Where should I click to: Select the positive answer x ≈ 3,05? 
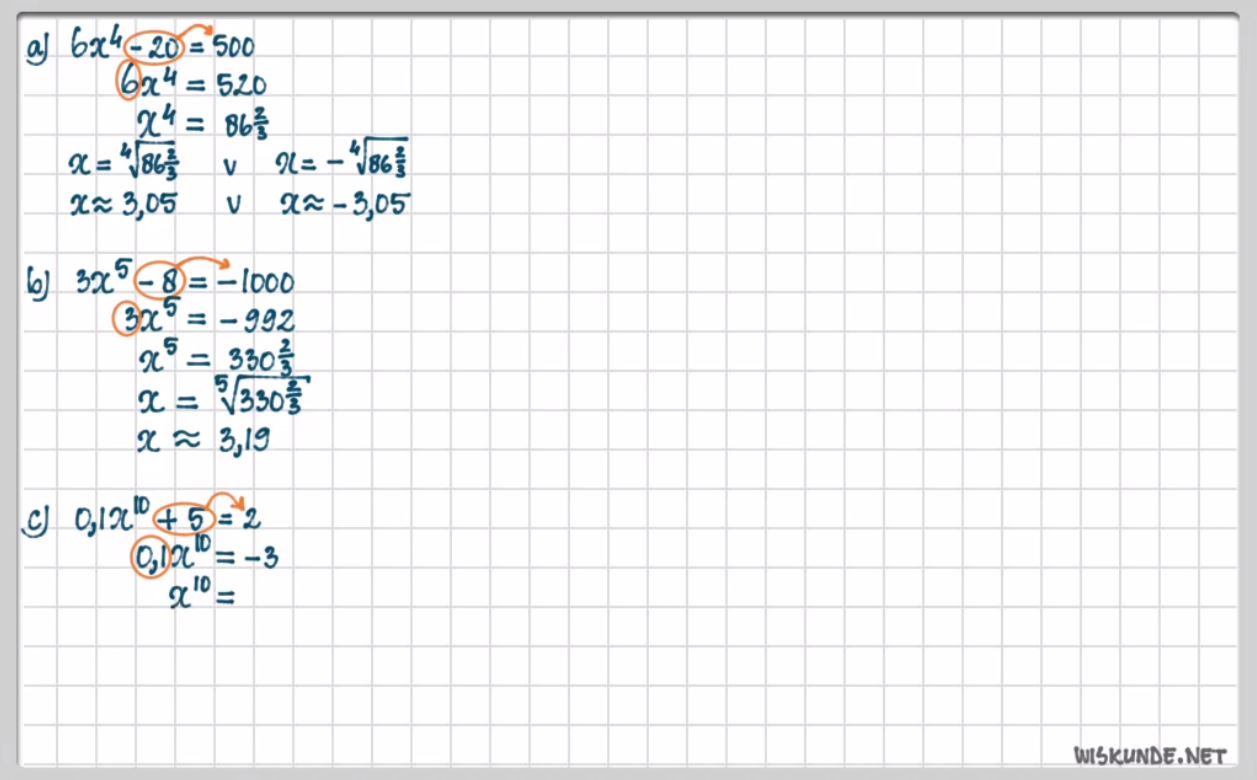coord(123,205)
